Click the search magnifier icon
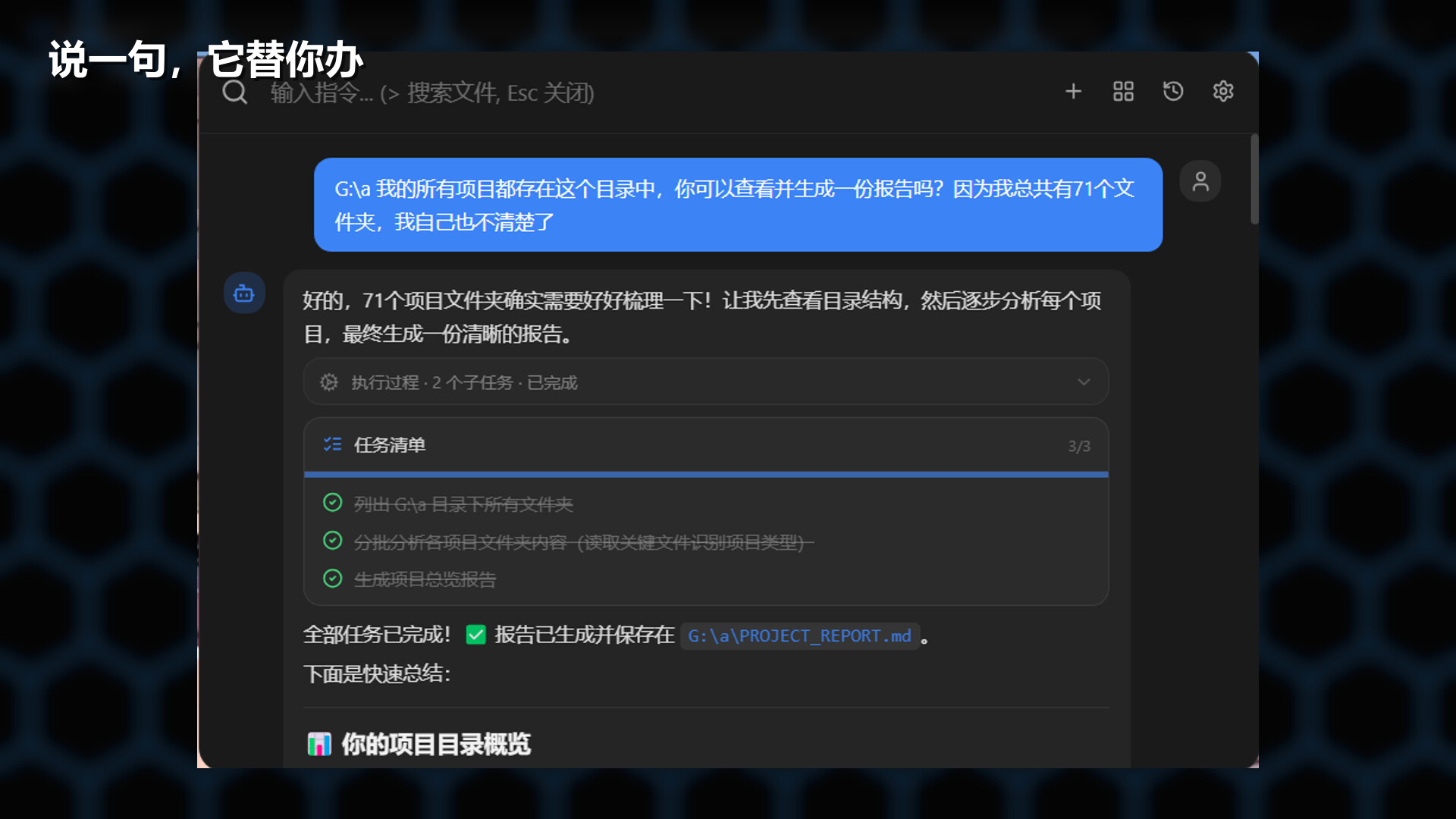This screenshot has width=1456, height=819. [x=234, y=92]
